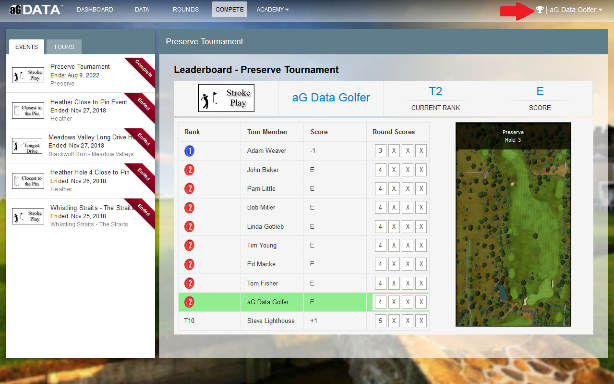614x384 pixels.
Task: Click the Stroke Play icon for Whistling Straits event
Action: (28, 216)
